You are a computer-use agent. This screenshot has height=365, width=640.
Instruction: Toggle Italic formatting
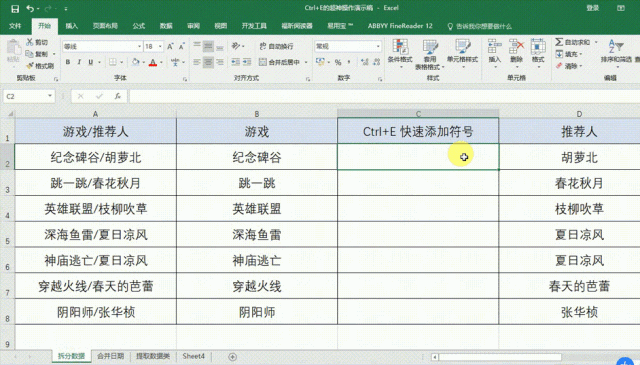pos(79,62)
